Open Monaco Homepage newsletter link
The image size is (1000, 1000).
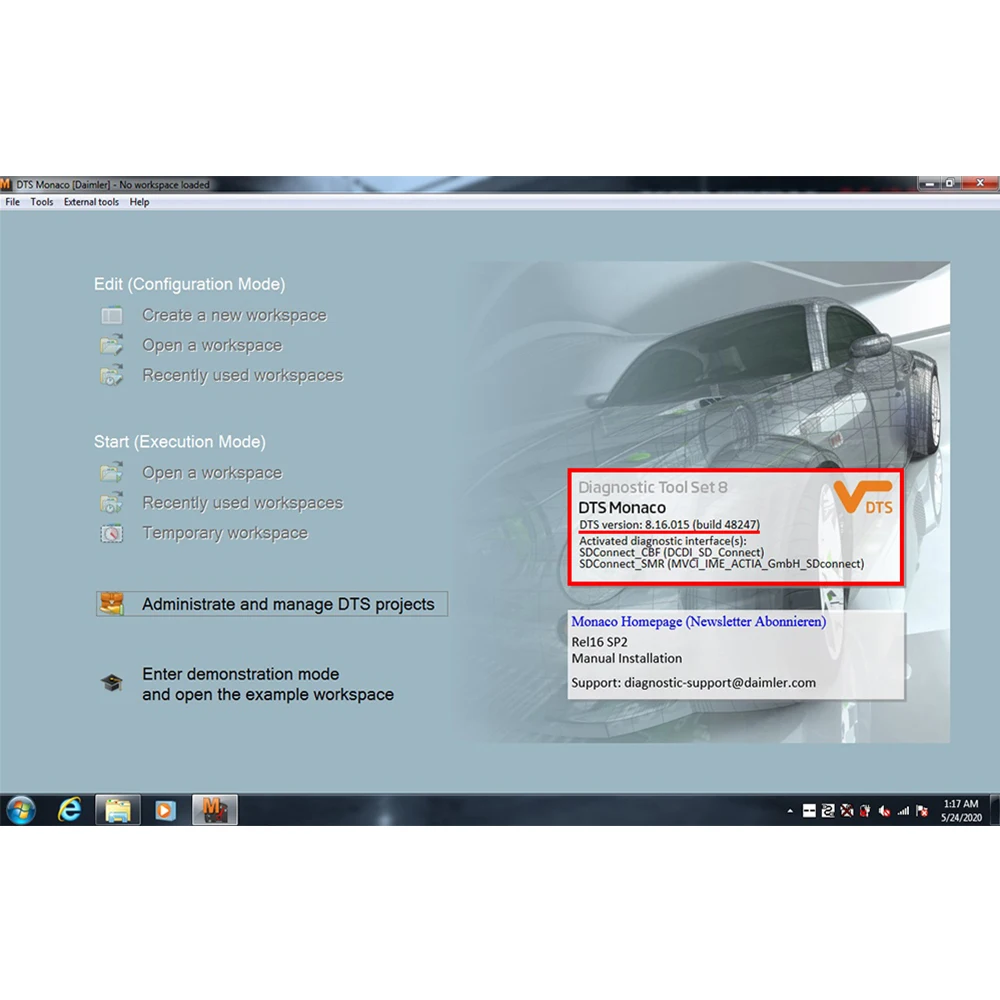pos(698,621)
